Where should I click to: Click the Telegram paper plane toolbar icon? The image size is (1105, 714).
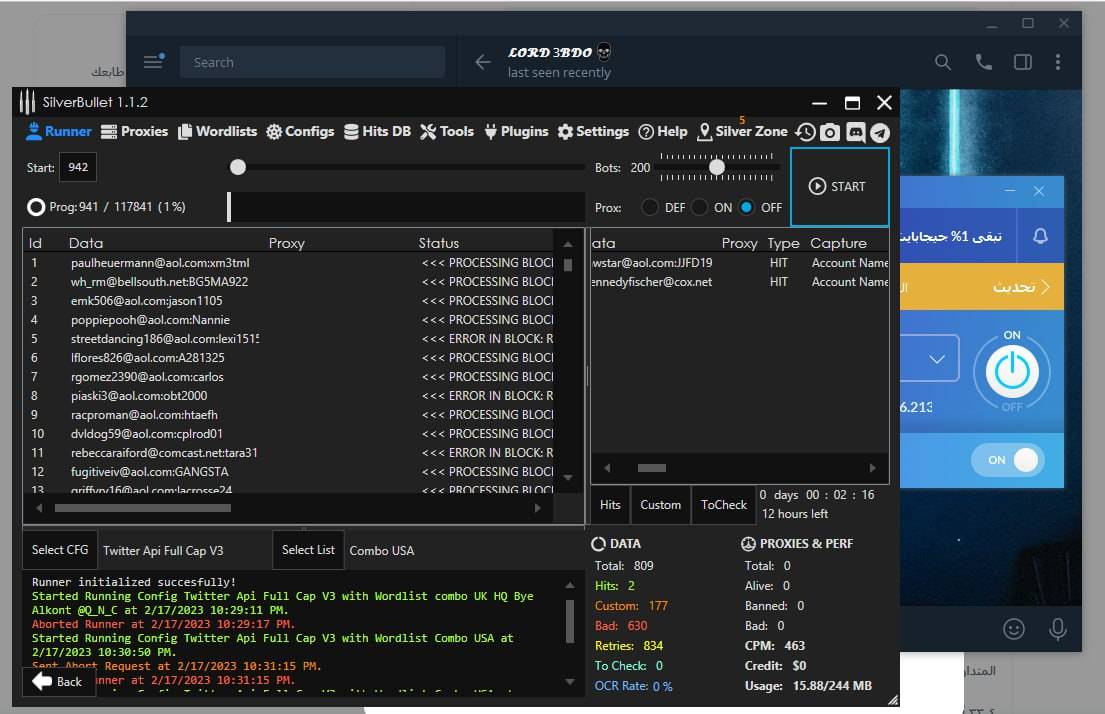coord(879,132)
